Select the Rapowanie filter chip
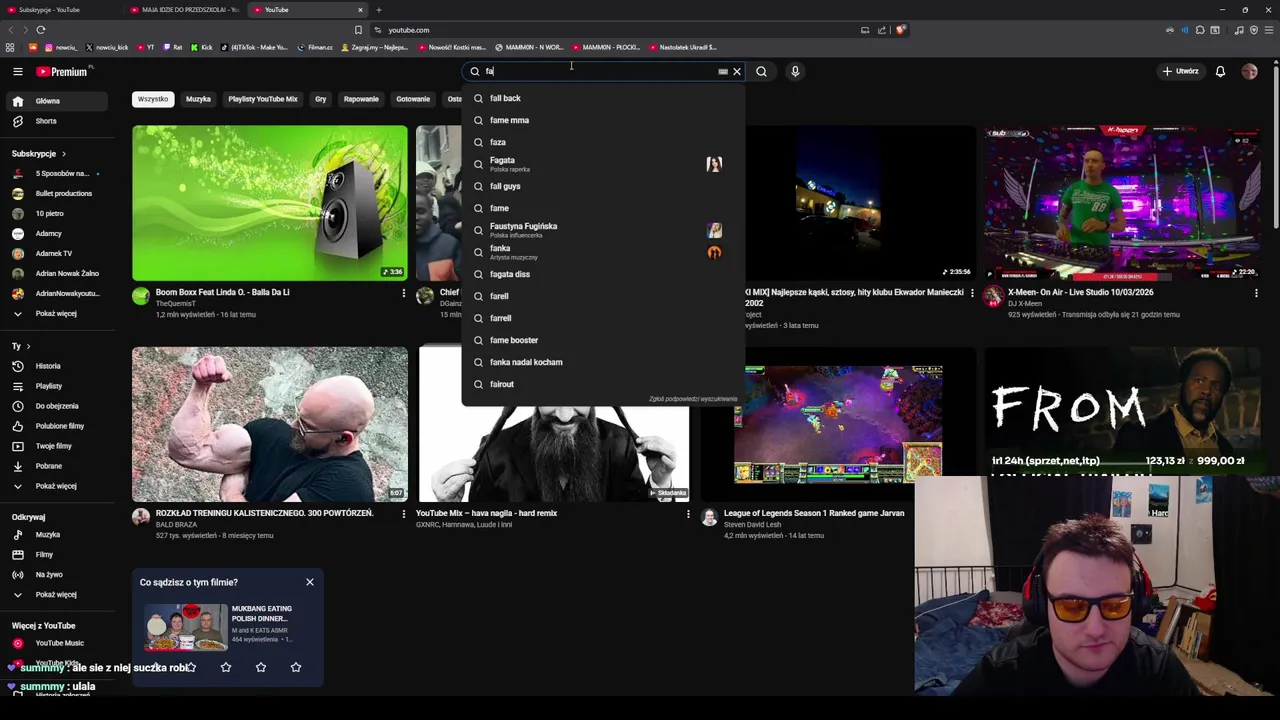The width and height of the screenshot is (1280, 720). point(361,99)
